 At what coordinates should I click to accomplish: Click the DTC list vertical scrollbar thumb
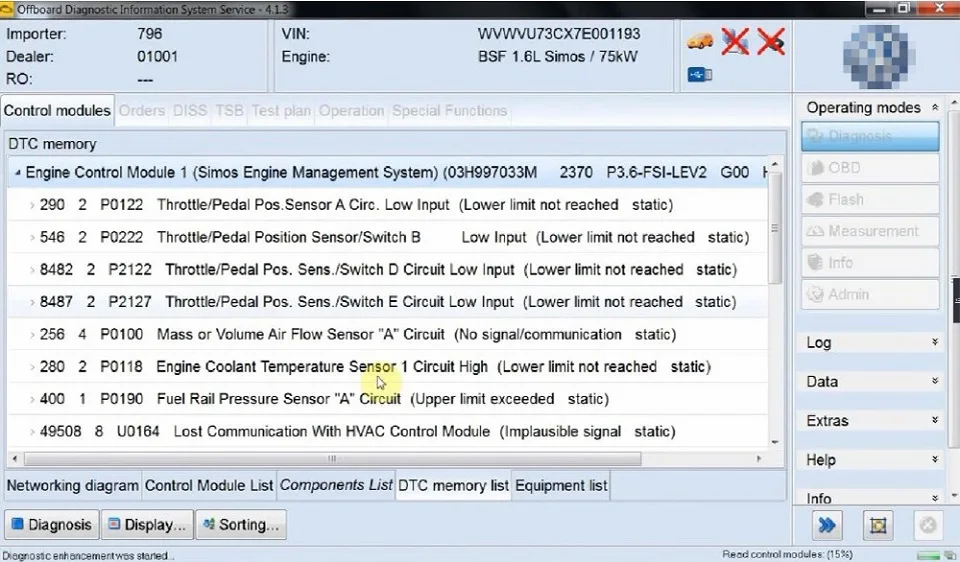click(775, 228)
